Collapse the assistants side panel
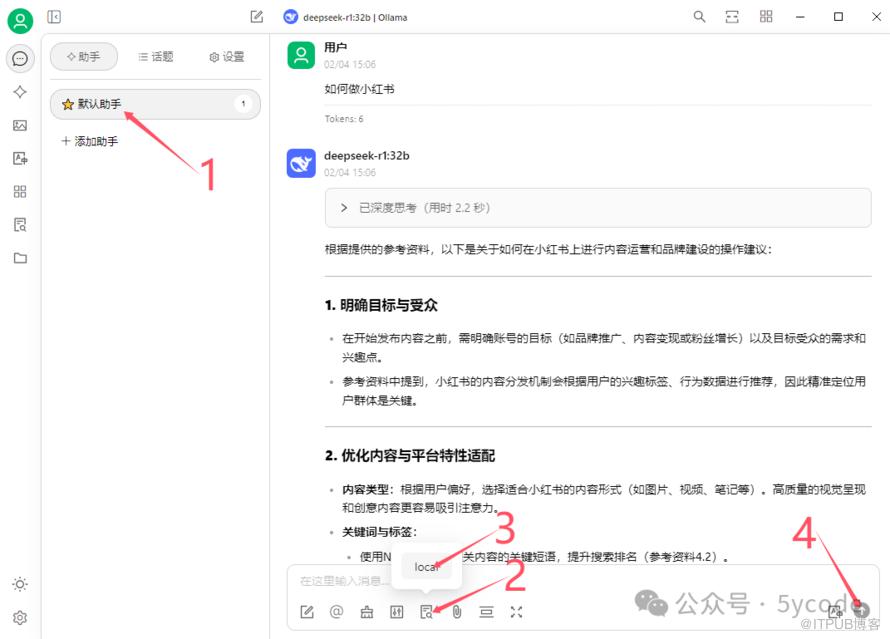 (x=54, y=16)
